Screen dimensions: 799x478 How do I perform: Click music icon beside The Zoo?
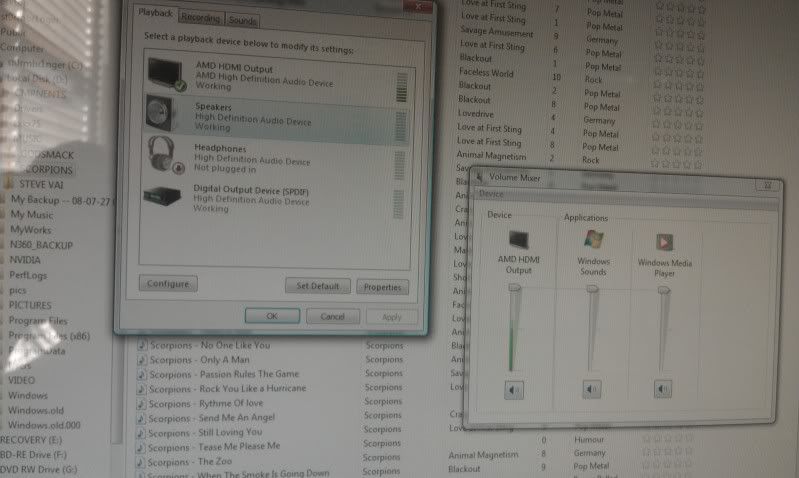pos(140,463)
